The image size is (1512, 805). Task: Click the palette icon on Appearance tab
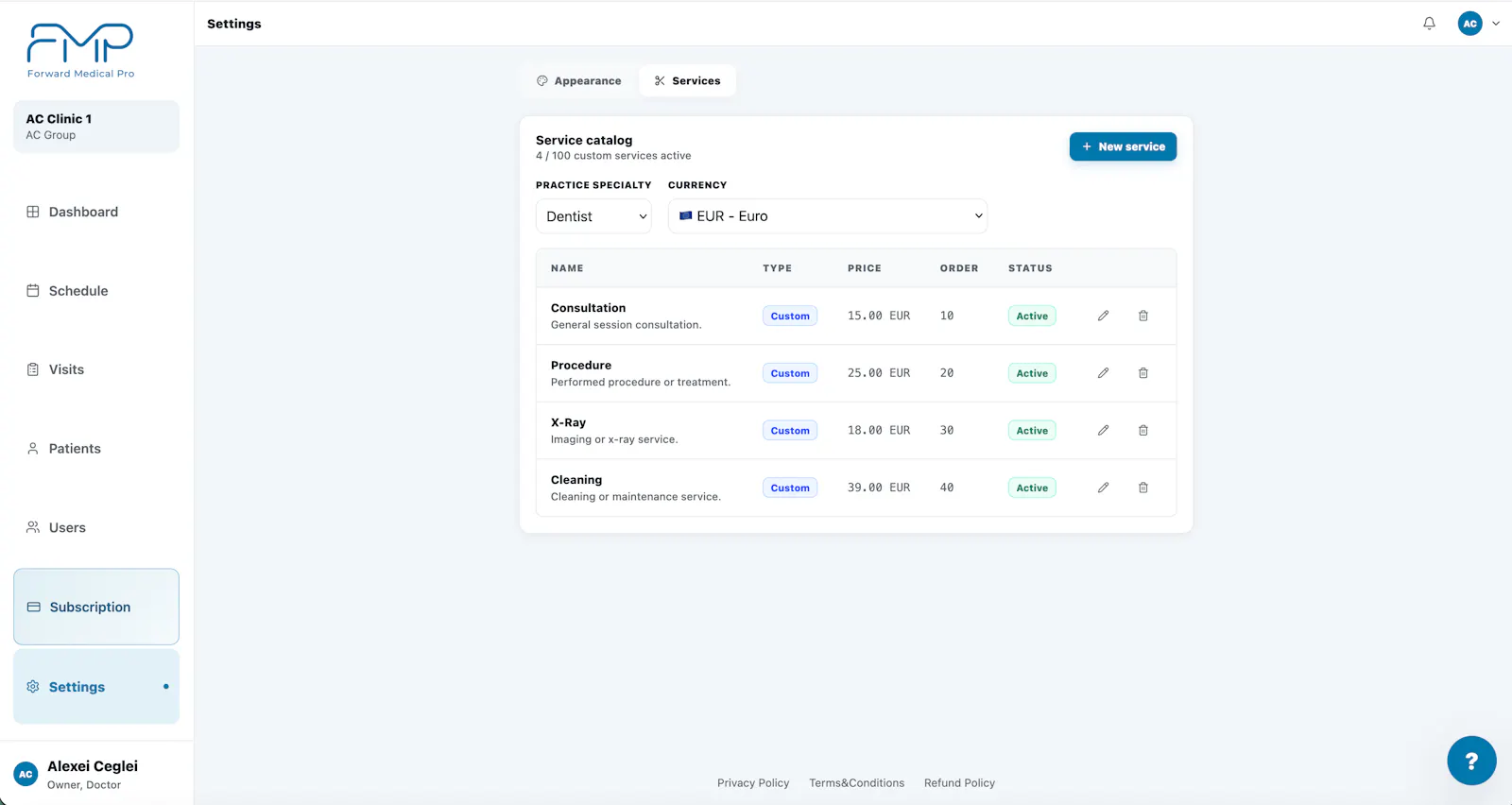[x=541, y=81]
